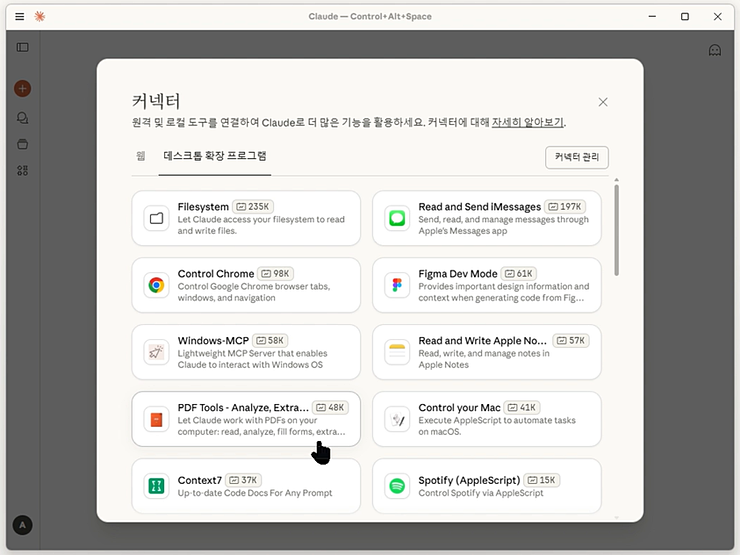This screenshot has width=740, height=555.
Task: Click "Up-to-date Code Docs For Any Prompt" text
Action: click(255, 493)
